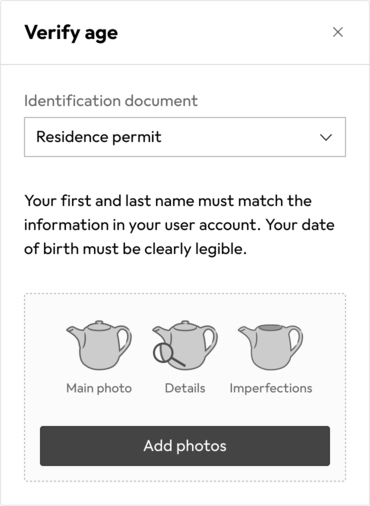
Task: Click the handle of the Main photo teapot
Action: 124,341
